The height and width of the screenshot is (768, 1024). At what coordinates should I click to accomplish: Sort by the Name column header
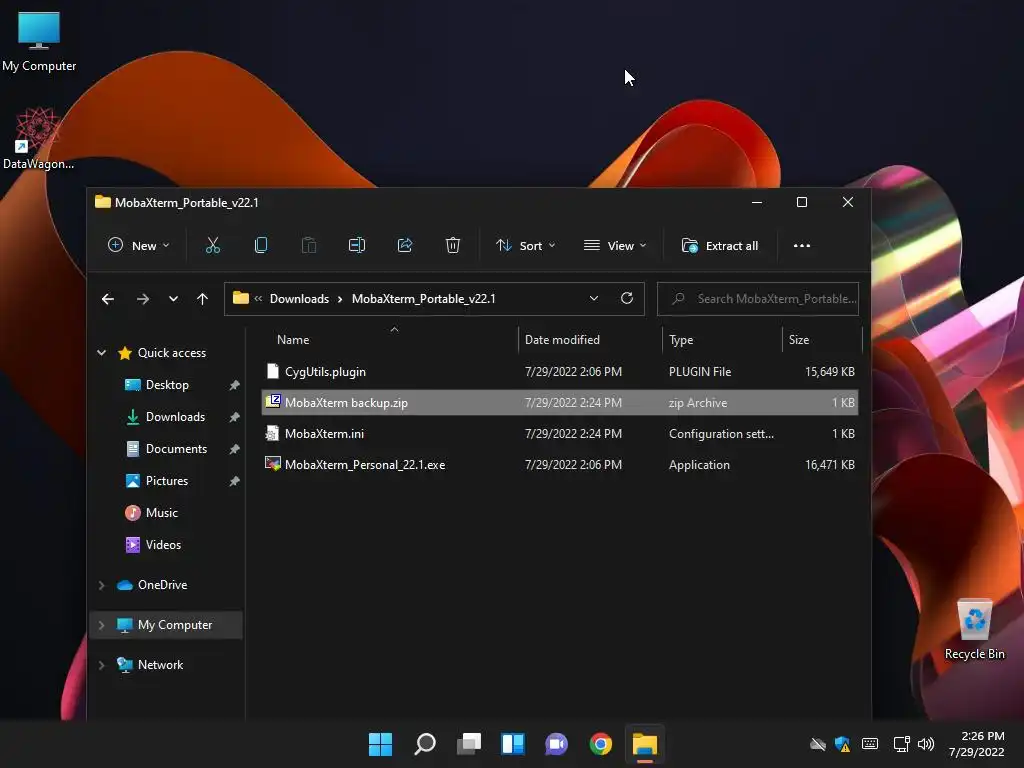coord(389,340)
